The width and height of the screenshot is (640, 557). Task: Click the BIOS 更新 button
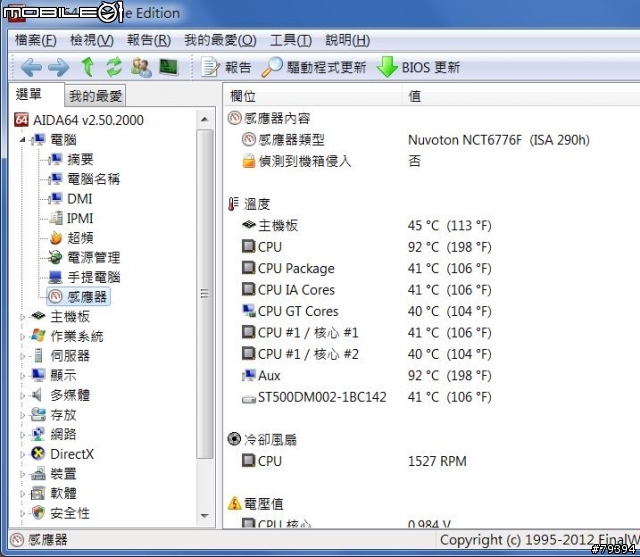coord(418,67)
